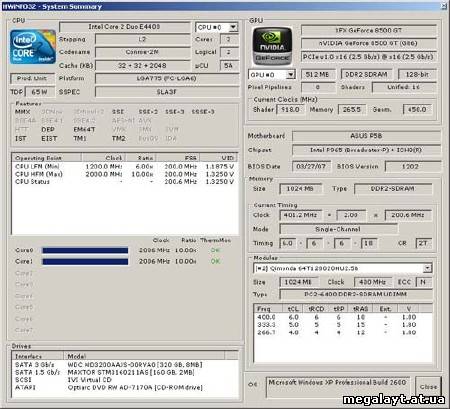450x409 pixels.
Task: Click the Motherboard ASUS P5B field
Action: 366,136
